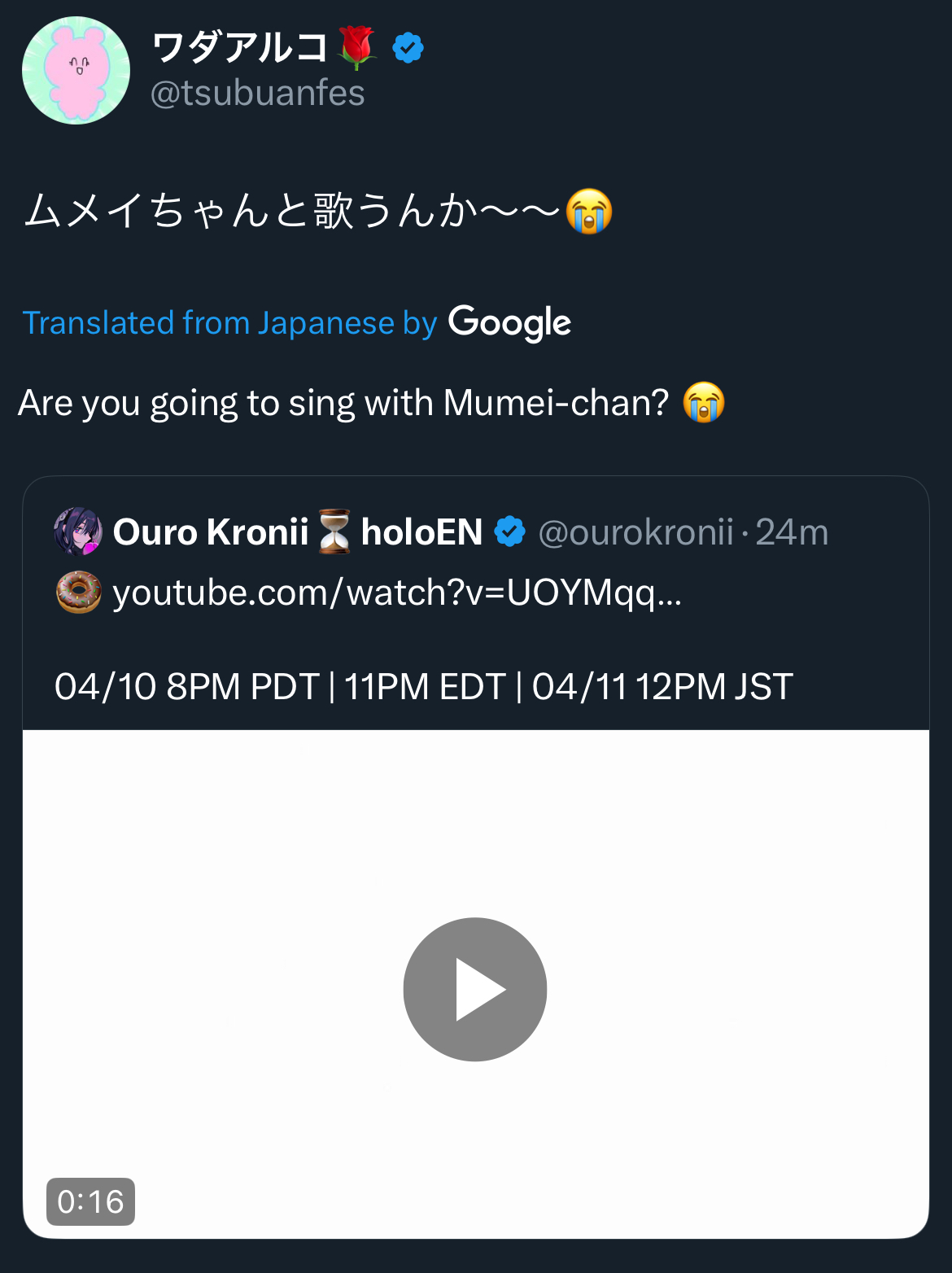Click the blue verified badge beside ワダアルコ
The height and width of the screenshot is (1273, 952).
click(x=408, y=48)
